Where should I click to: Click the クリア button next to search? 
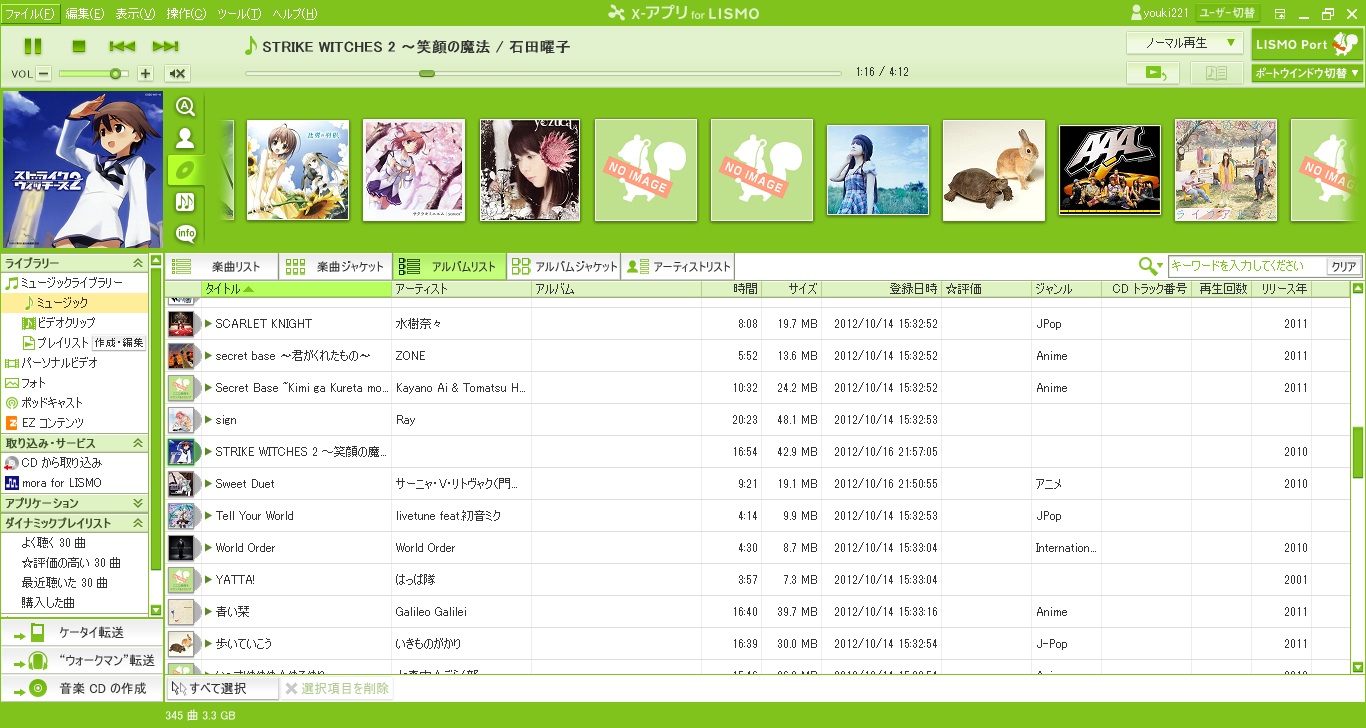click(x=1344, y=267)
